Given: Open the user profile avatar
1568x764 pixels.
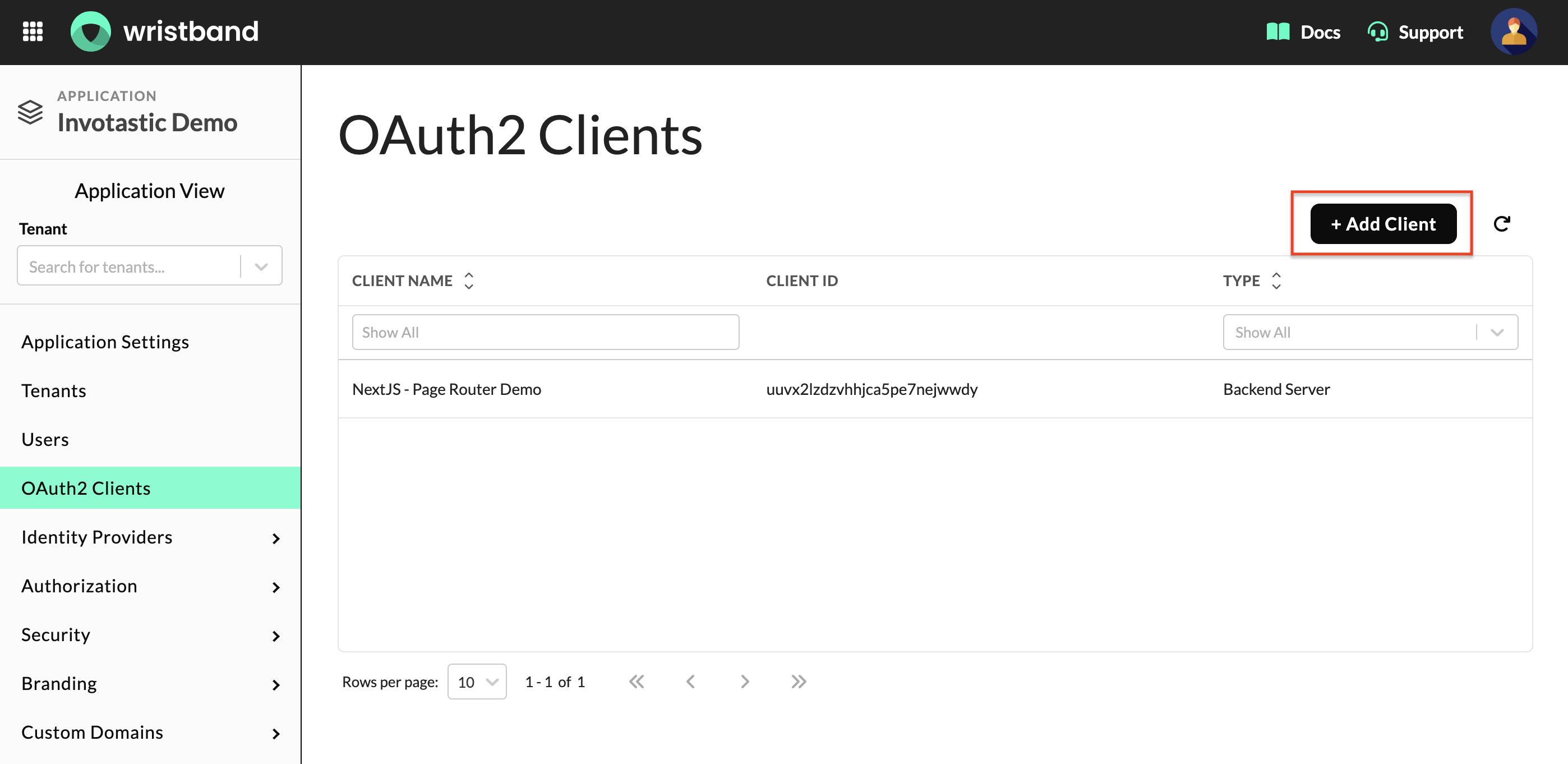Looking at the screenshot, I should coord(1513,31).
